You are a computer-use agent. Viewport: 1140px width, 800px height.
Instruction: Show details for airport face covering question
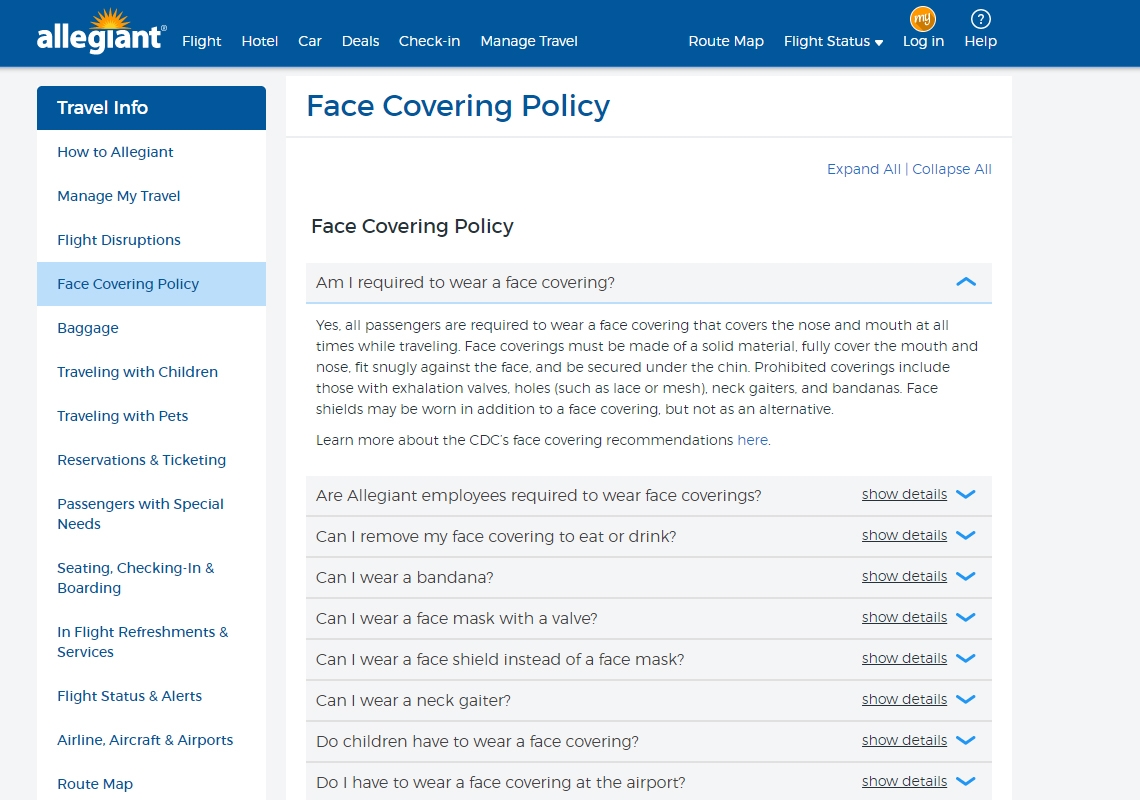(904, 782)
